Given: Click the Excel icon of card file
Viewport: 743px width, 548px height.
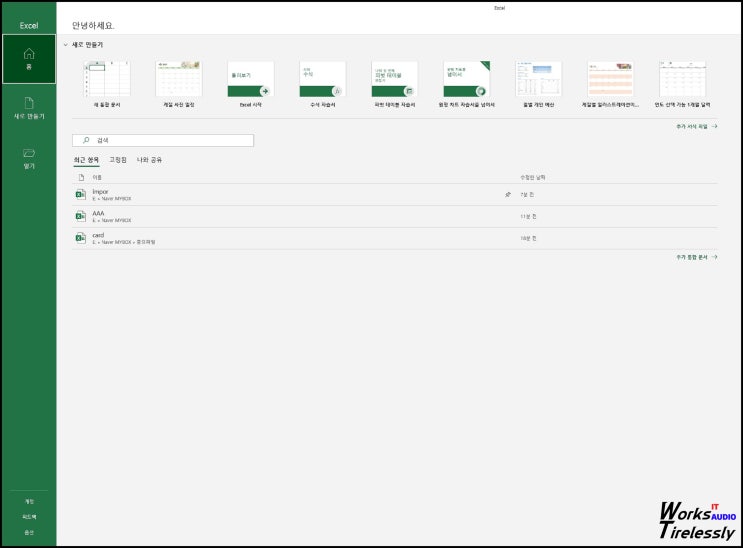Looking at the screenshot, I should click(x=81, y=238).
